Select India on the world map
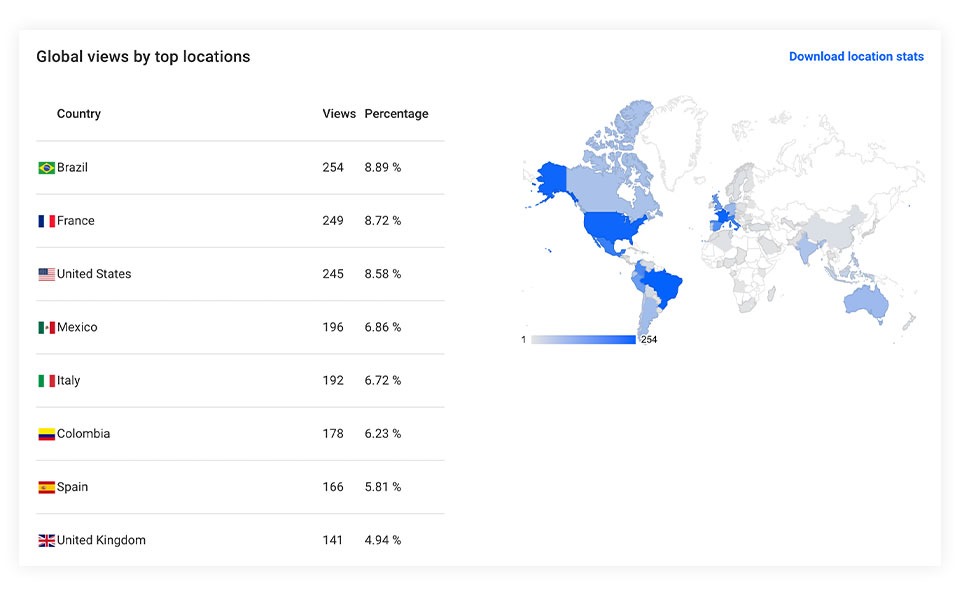 click(809, 249)
